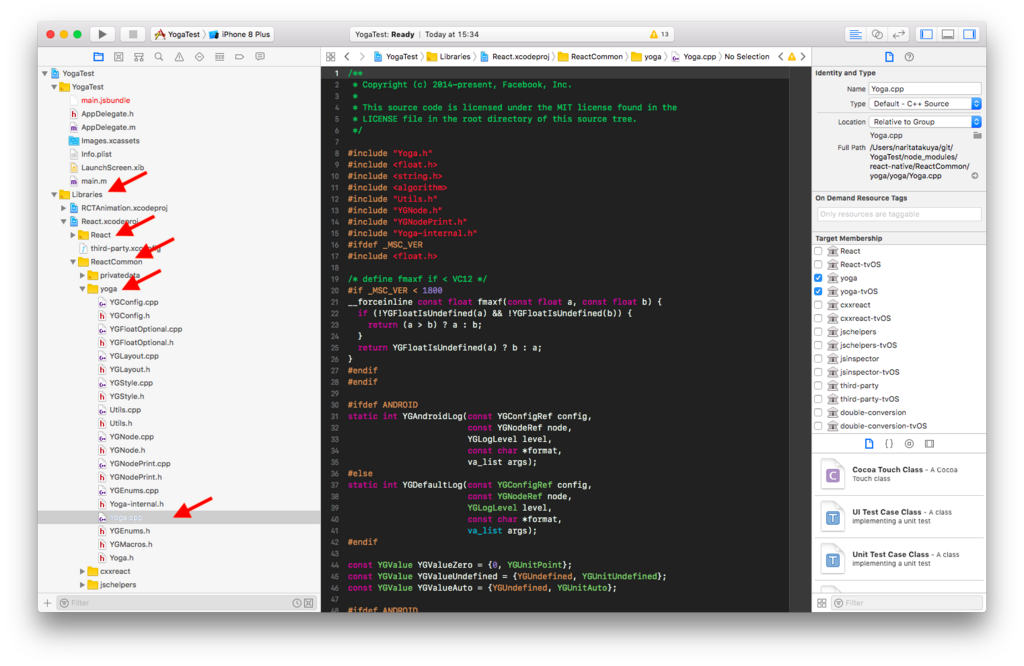Choose the iPhone 8 Plus destination
Image resolution: width=1024 pixels, height=666 pixels.
tap(240, 34)
